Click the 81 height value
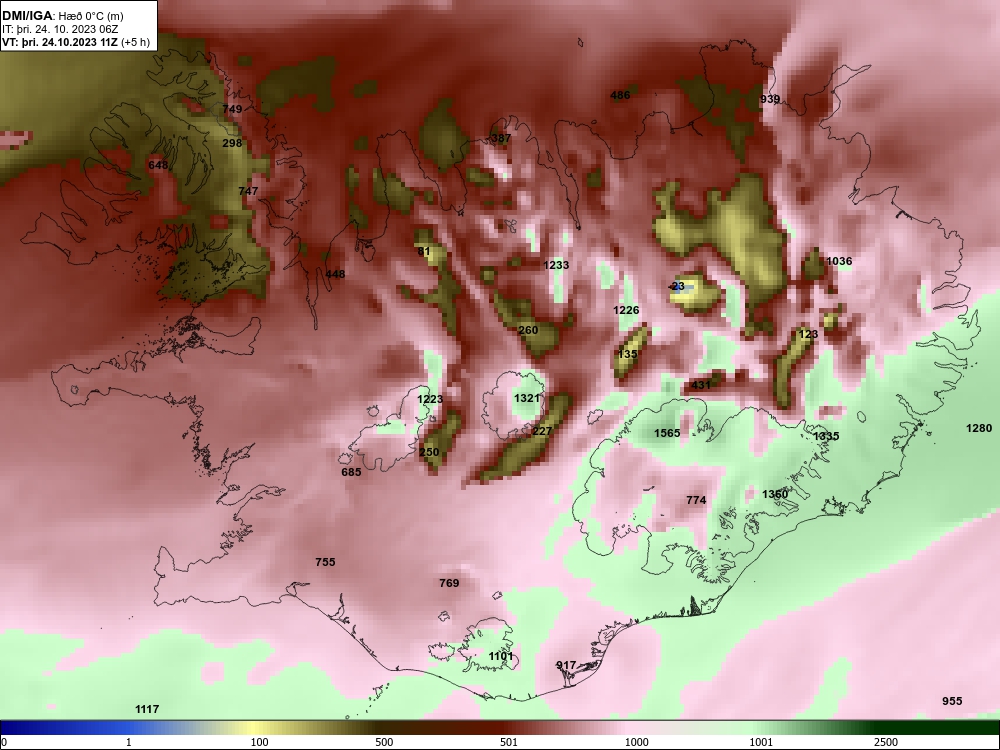 click(424, 251)
